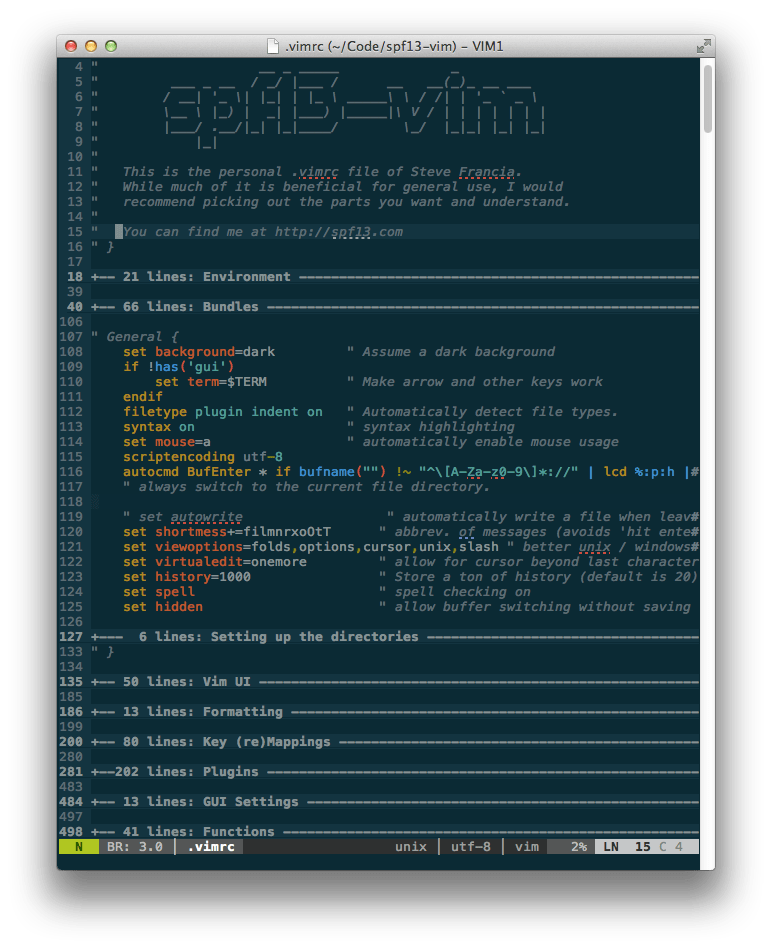Viewport: 772px width, 949px height.
Task: Click the utf-8 encoding indicator
Action: [471, 847]
